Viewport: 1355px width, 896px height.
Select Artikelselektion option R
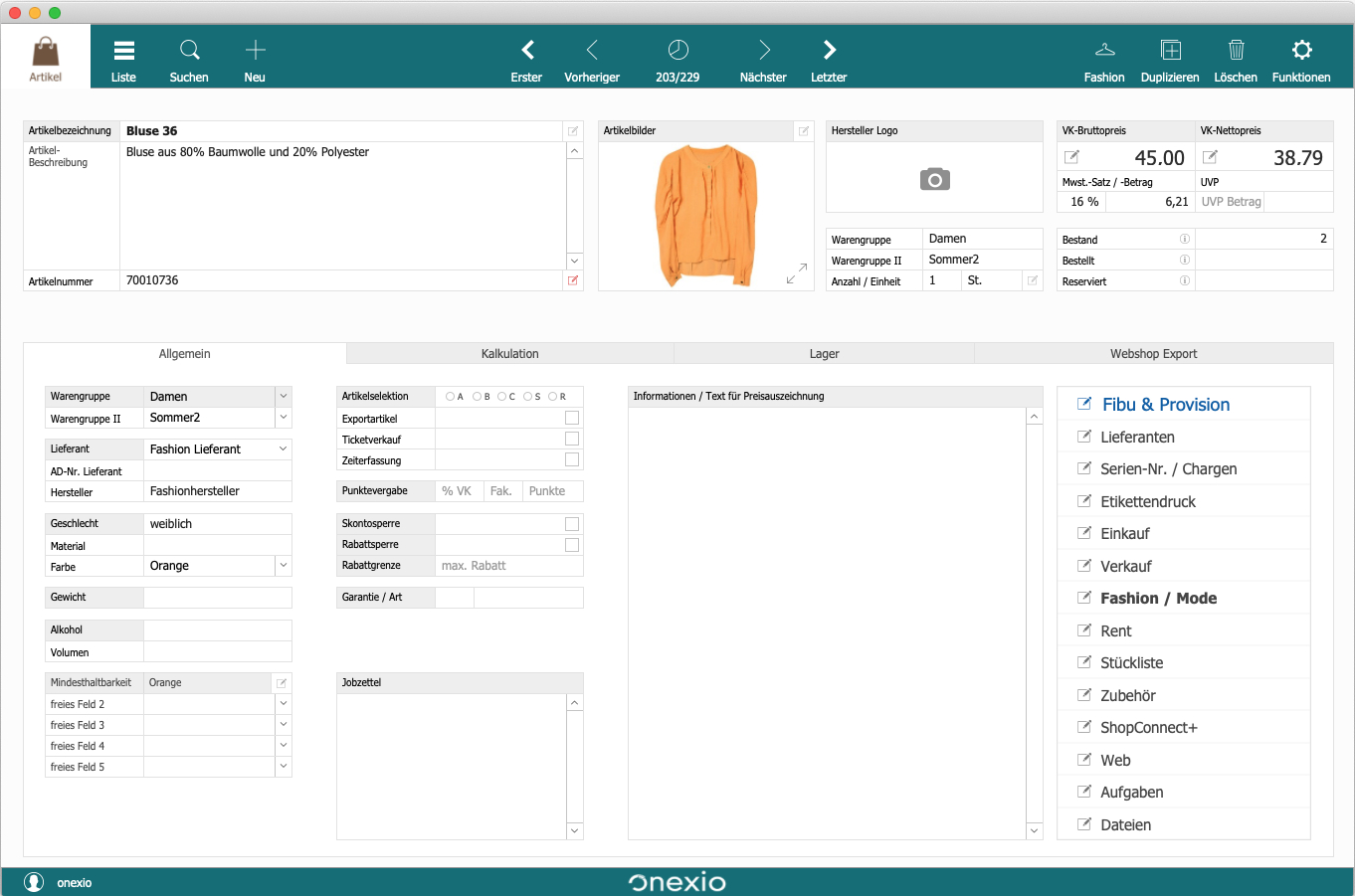pos(552,397)
